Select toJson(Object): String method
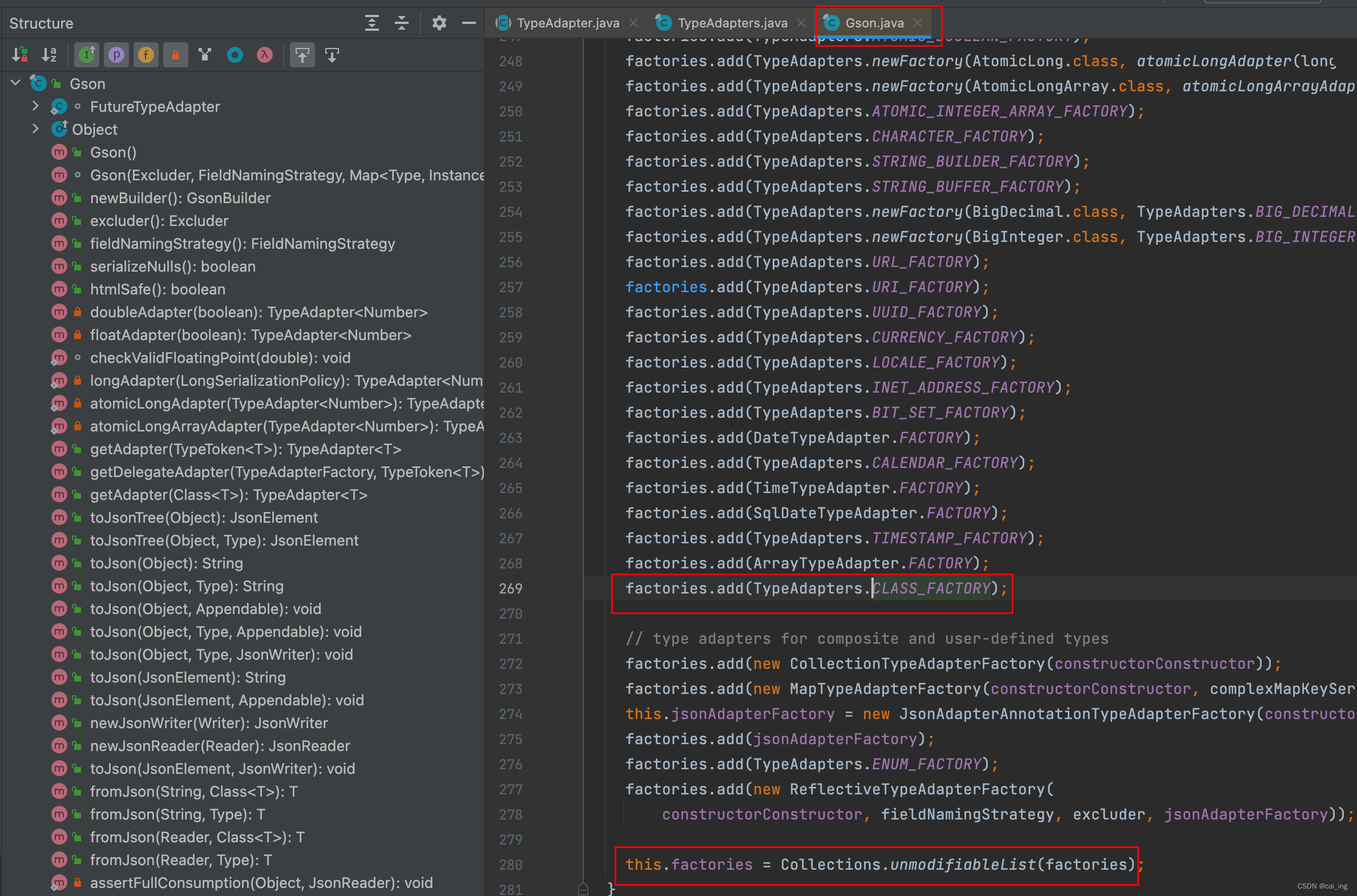This screenshot has width=1357, height=896. pyautogui.click(x=166, y=563)
